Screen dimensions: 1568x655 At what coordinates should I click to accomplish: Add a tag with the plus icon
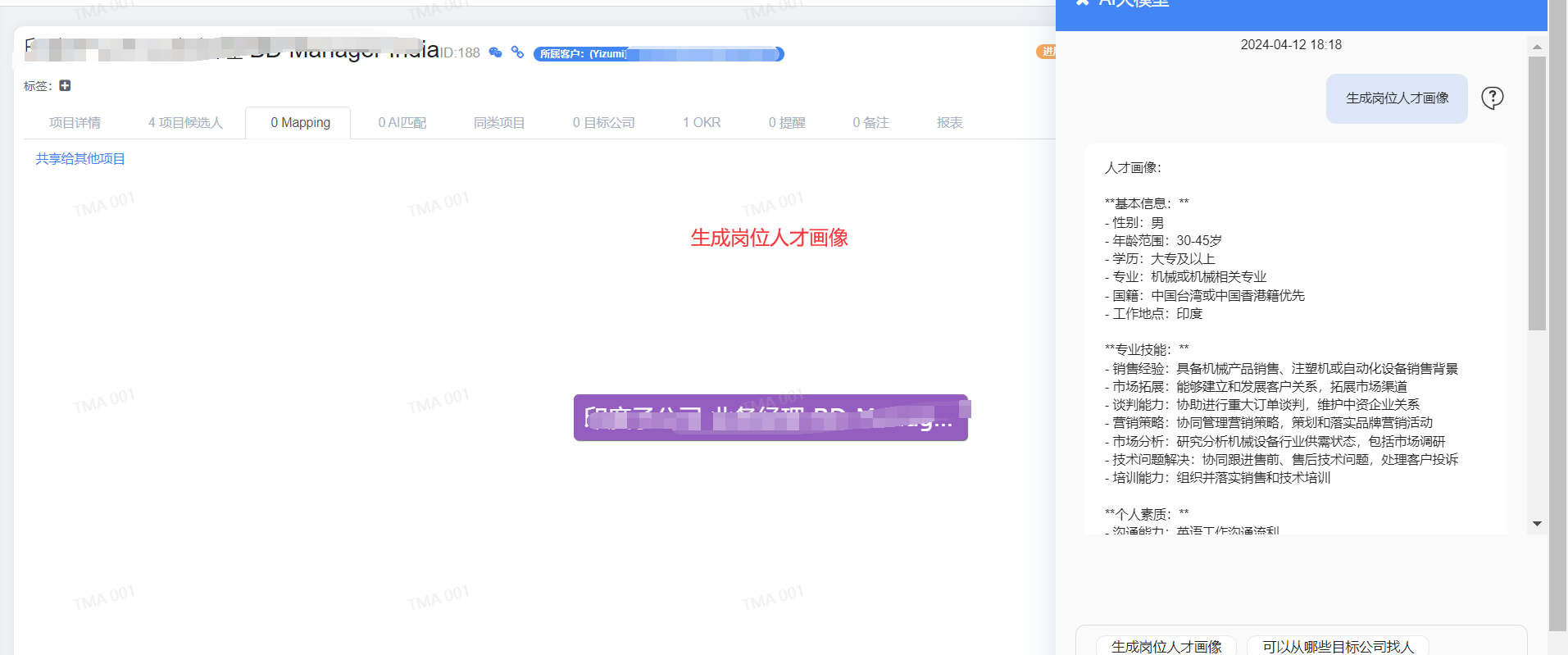click(65, 86)
